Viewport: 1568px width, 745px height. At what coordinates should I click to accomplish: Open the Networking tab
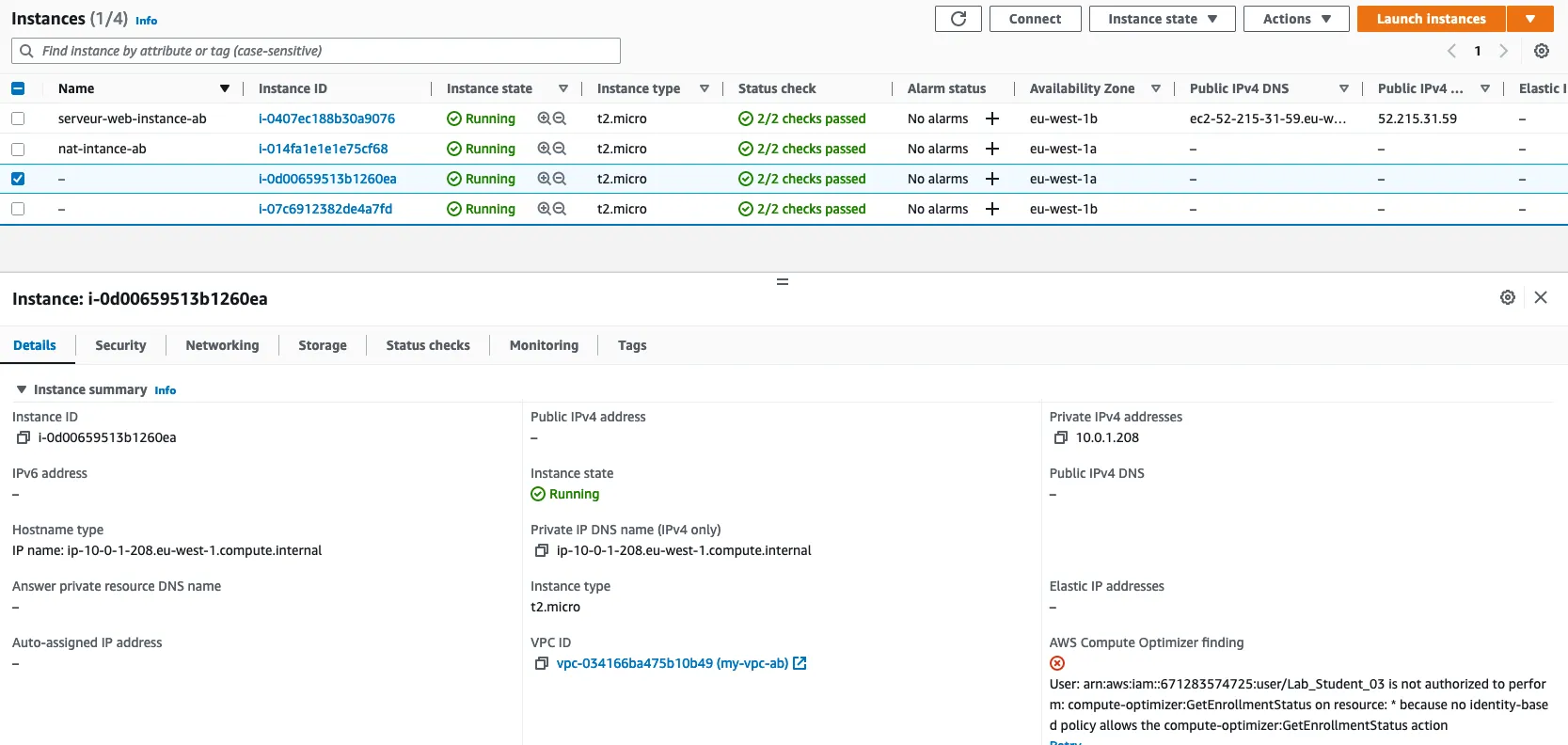[x=222, y=345]
